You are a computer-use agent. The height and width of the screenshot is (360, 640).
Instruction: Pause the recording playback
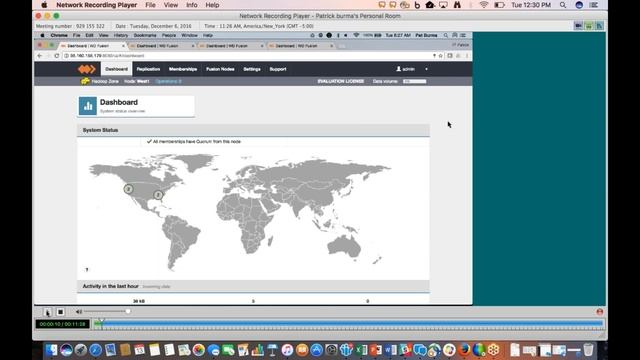47,312
